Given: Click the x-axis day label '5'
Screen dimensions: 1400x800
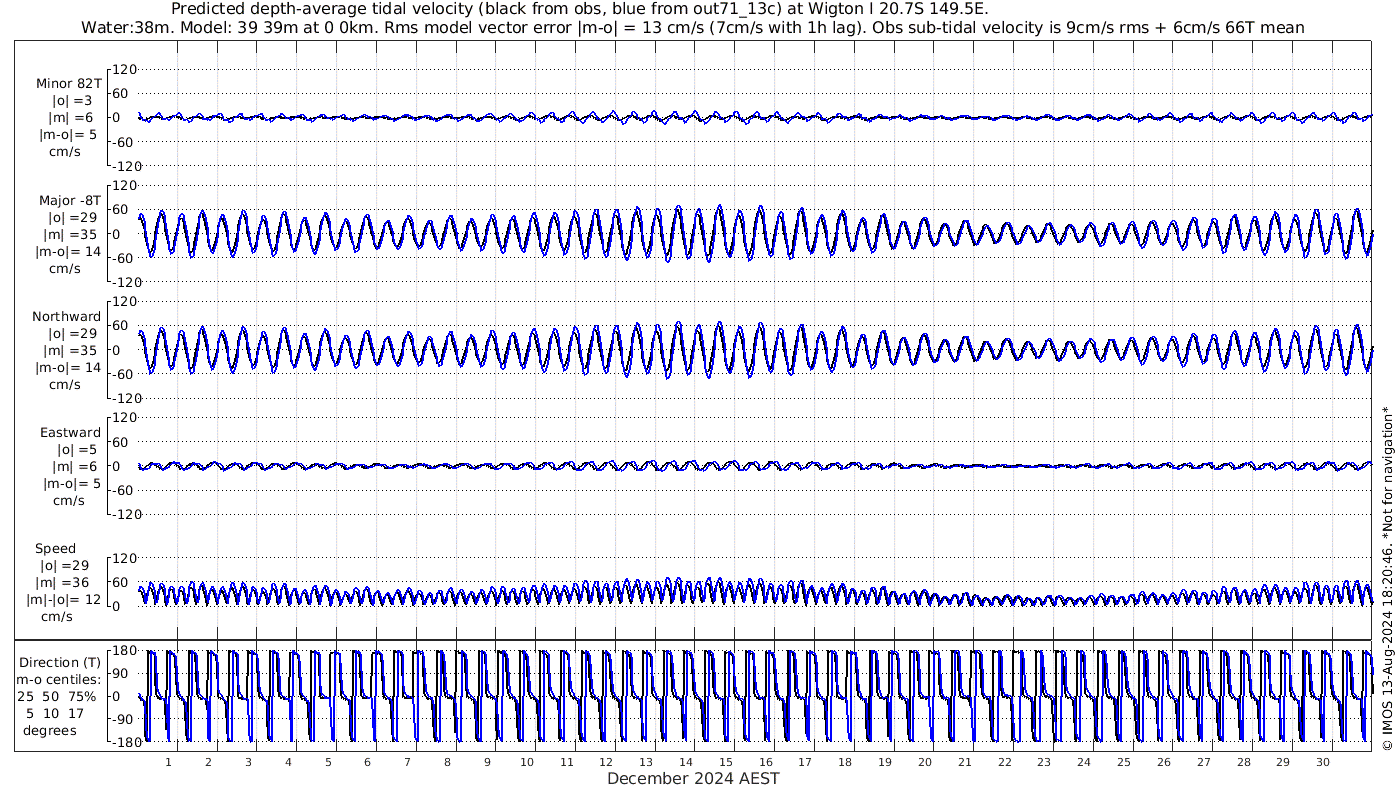Looking at the screenshot, I should [328, 762].
